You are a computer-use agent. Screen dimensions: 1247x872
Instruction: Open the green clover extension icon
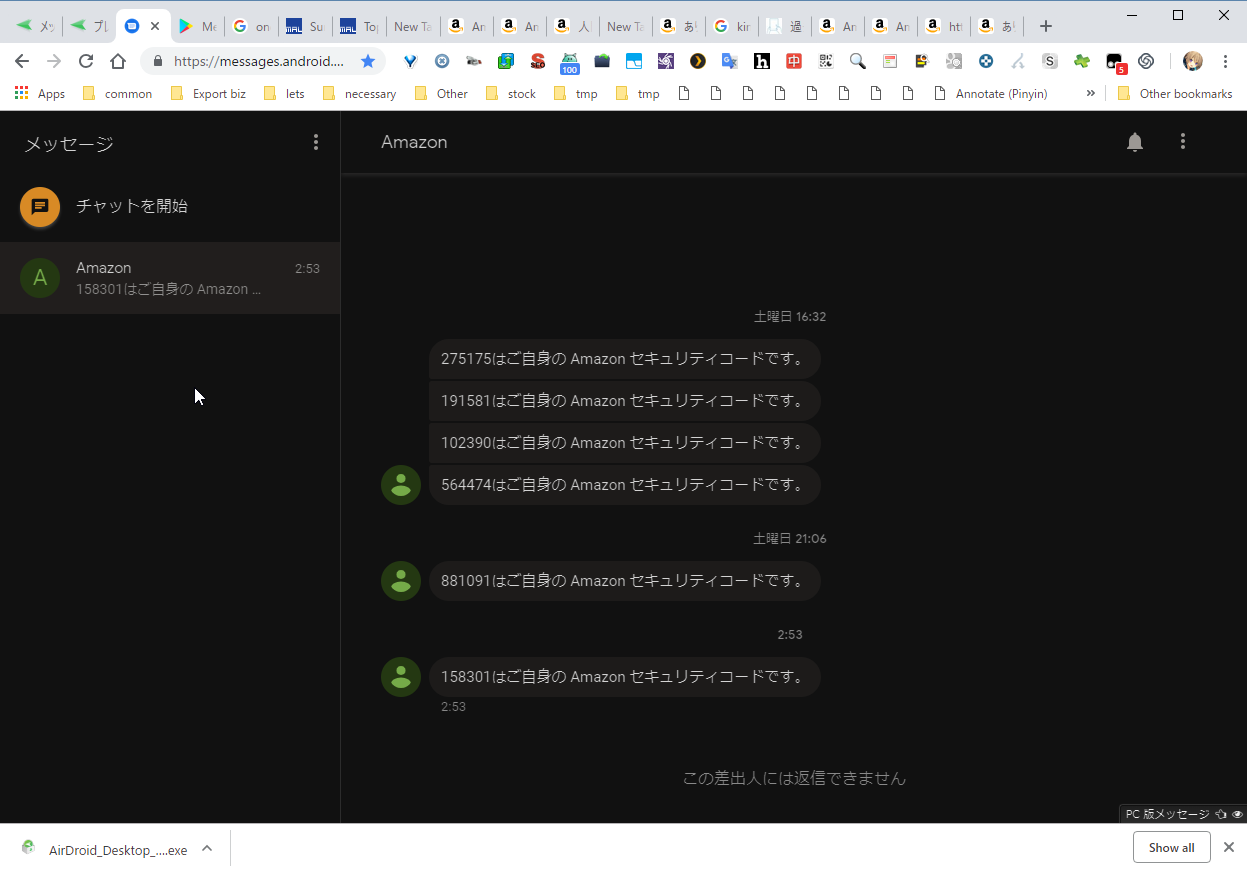(1082, 61)
